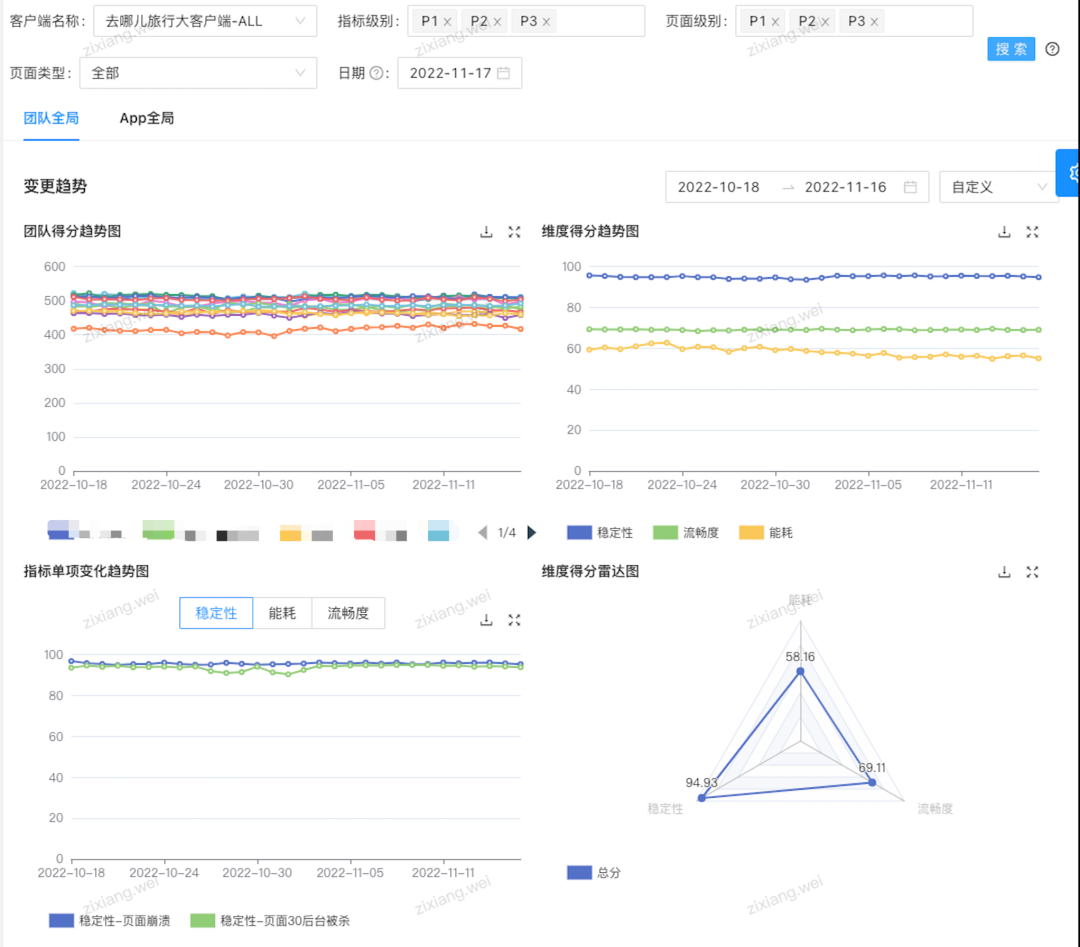Go to previous legend page arrow
Viewport: 1080px width, 947px height.
(x=483, y=532)
